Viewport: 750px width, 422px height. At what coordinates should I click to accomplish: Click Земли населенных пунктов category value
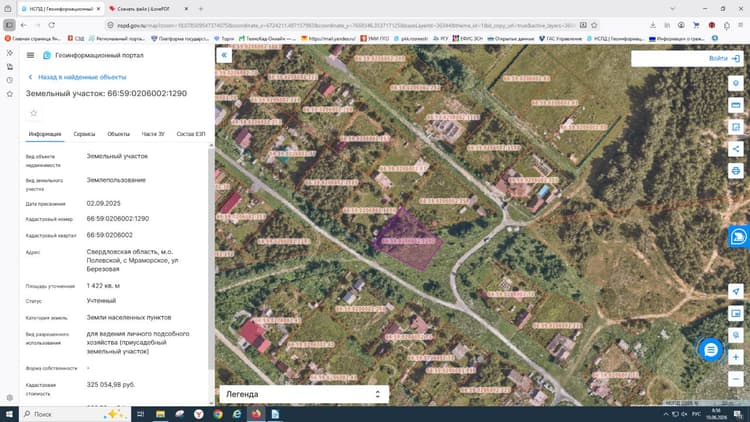129,317
